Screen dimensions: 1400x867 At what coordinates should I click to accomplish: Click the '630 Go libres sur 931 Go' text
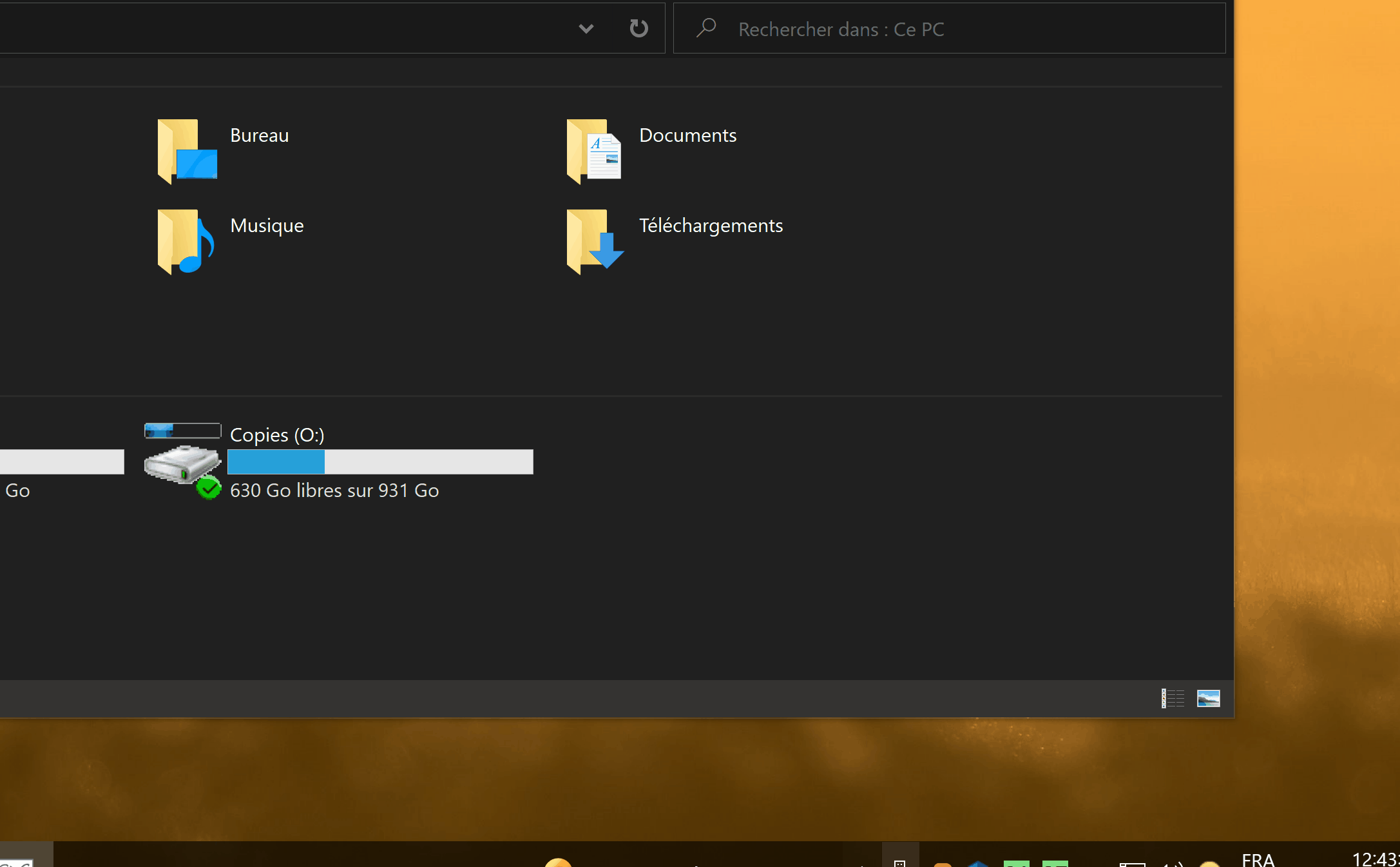pyautogui.click(x=334, y=491)
